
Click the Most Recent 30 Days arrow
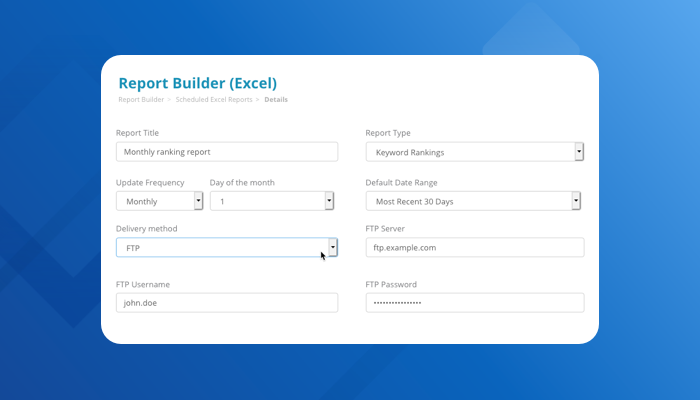pyautogui.click(x=576, y=201)
